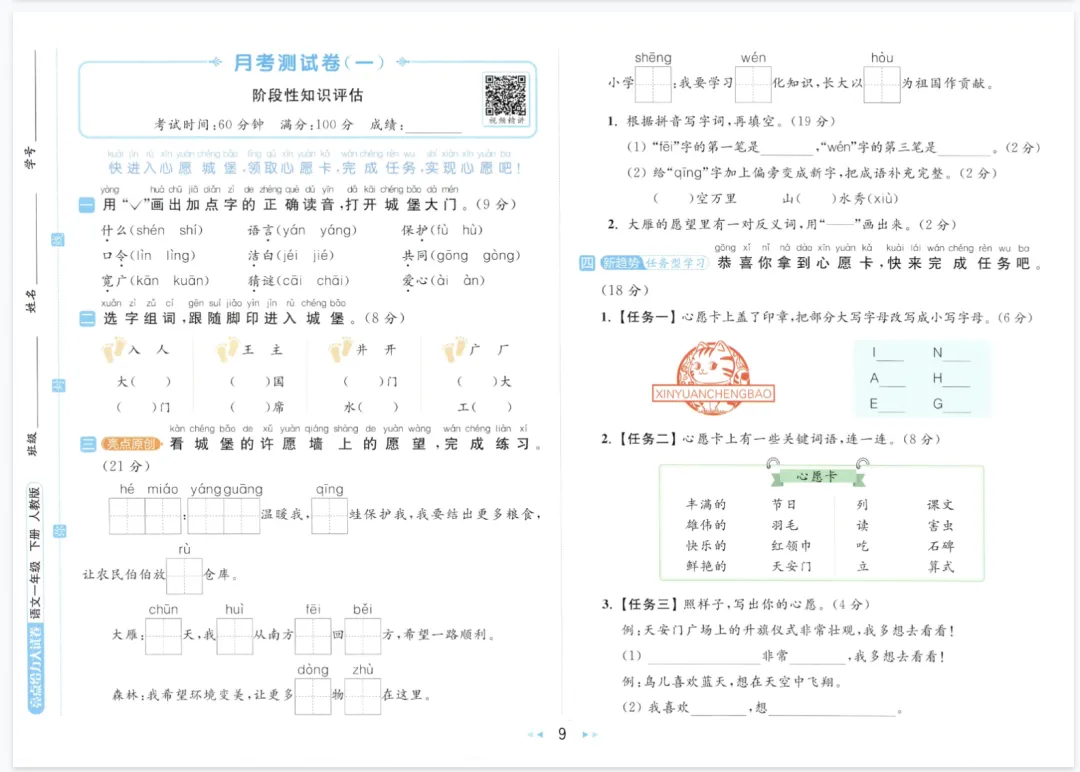
Task: Click the parentheses before 空万里
Action: point(673,199)
